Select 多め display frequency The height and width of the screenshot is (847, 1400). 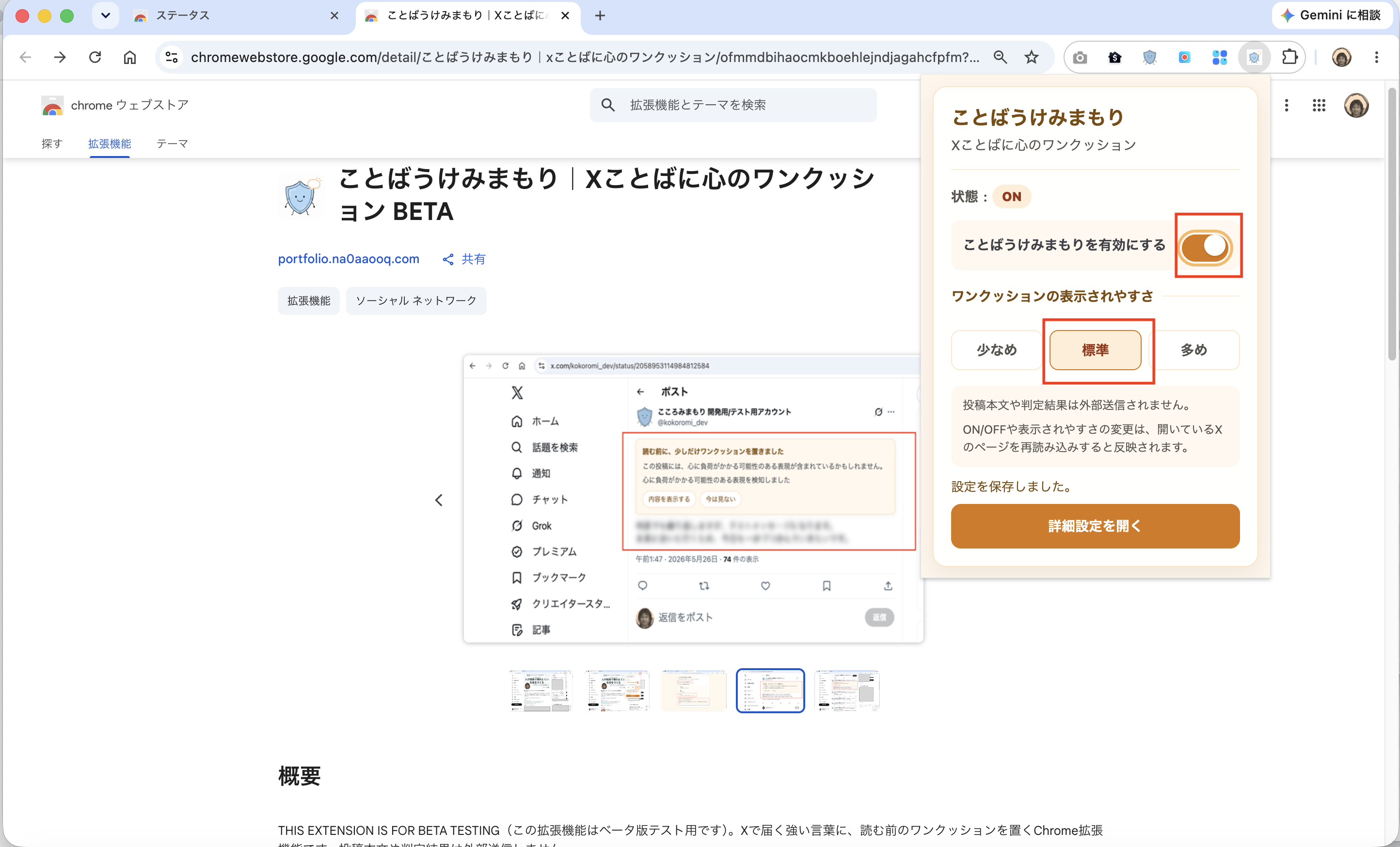point(1194,350)
